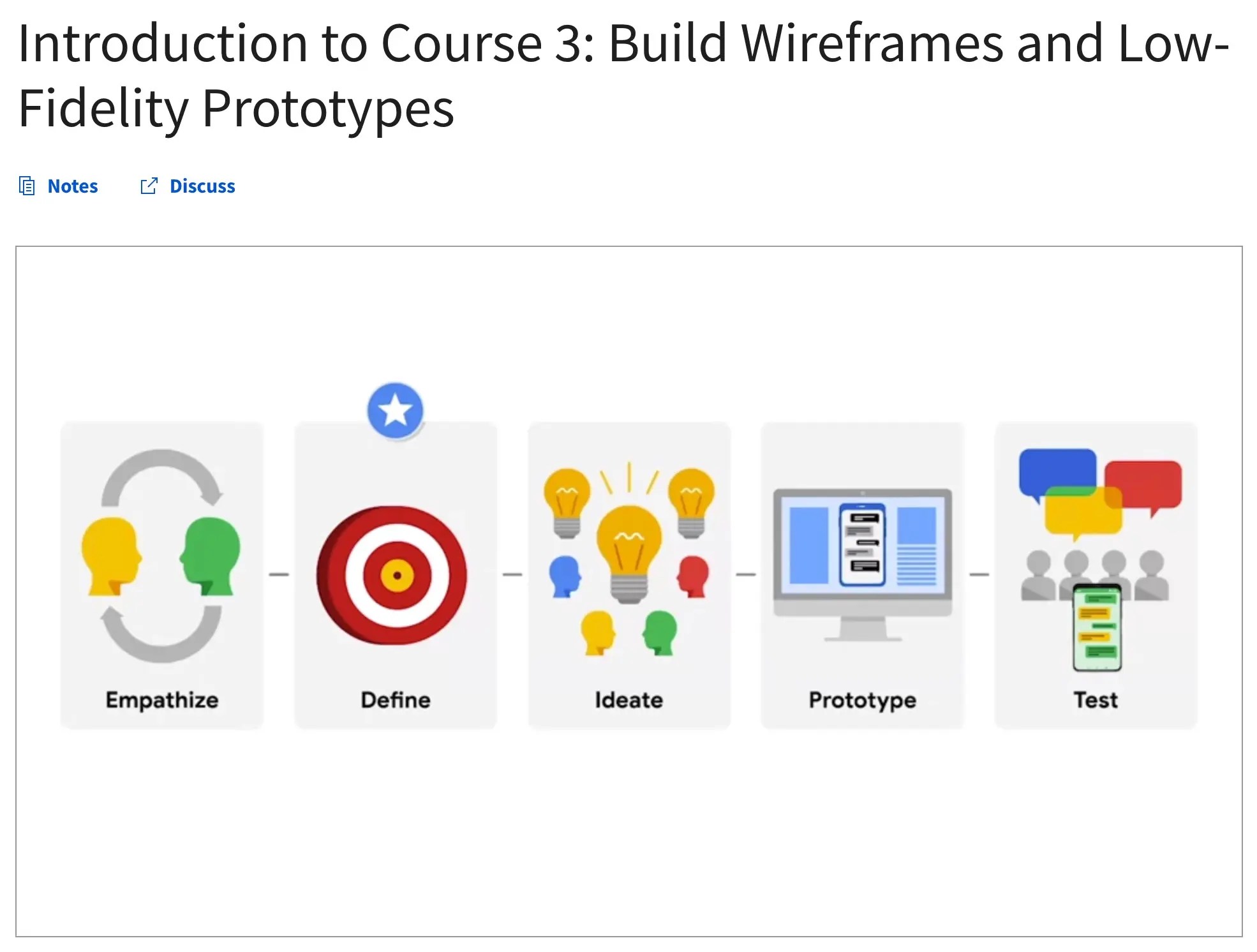
Task: Click the Discuss external-link icon
Action: [148, 186]
